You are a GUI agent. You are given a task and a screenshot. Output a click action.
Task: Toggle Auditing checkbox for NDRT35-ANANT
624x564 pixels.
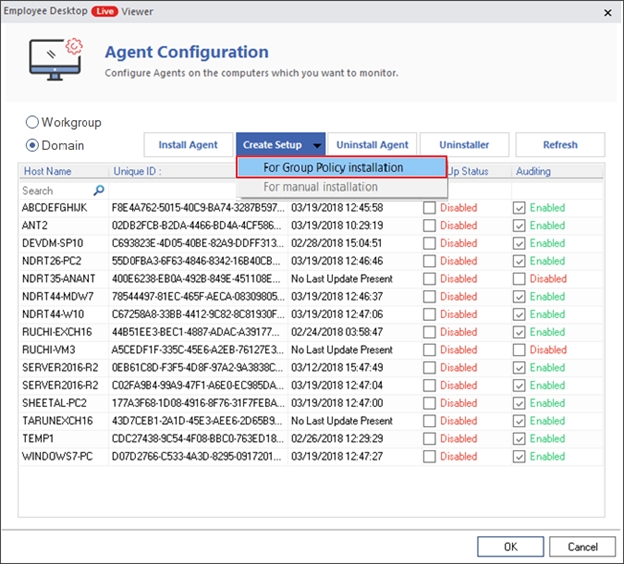coord(519,279)
